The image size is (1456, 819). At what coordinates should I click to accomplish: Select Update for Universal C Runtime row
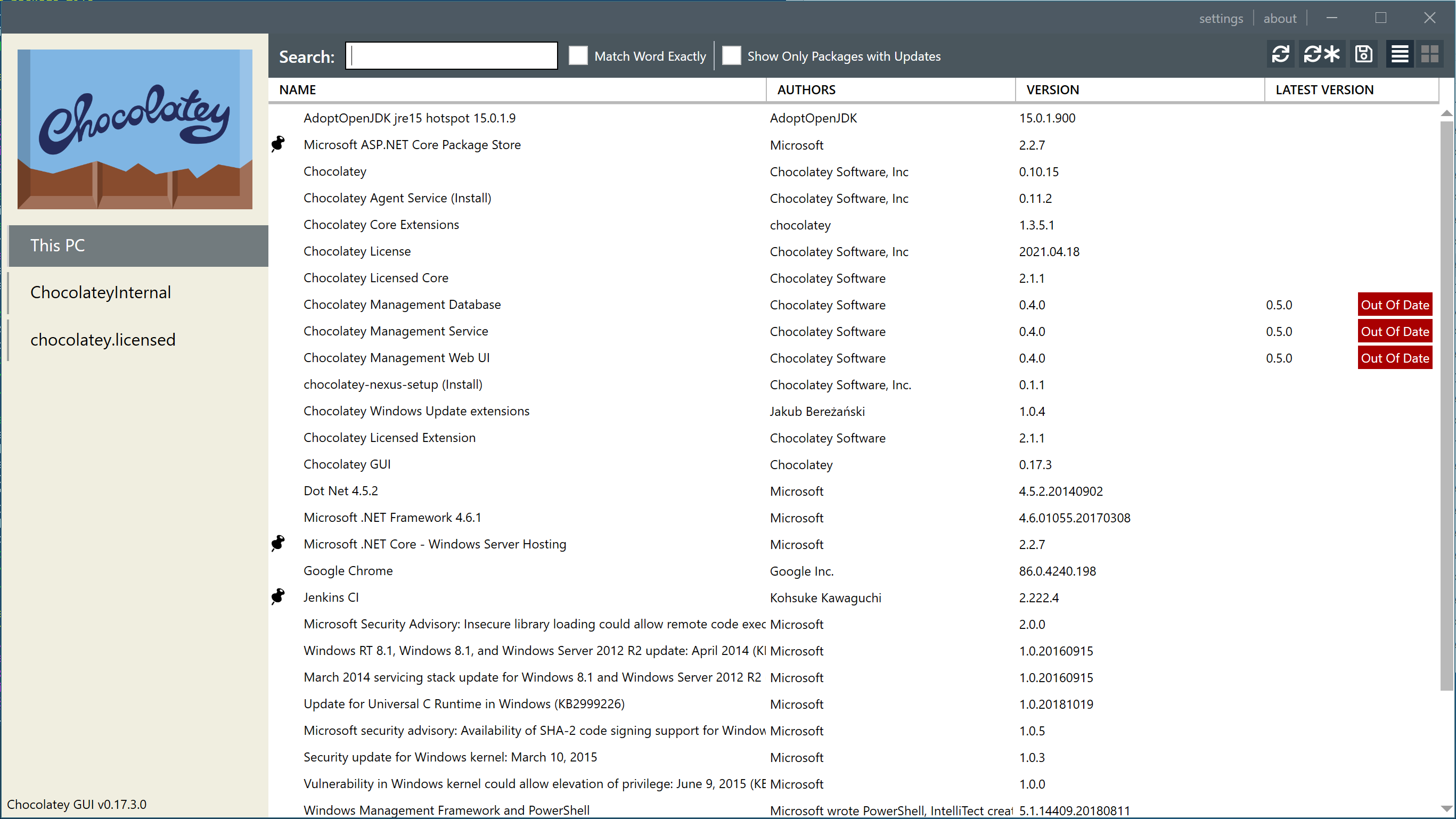(854, 703)
